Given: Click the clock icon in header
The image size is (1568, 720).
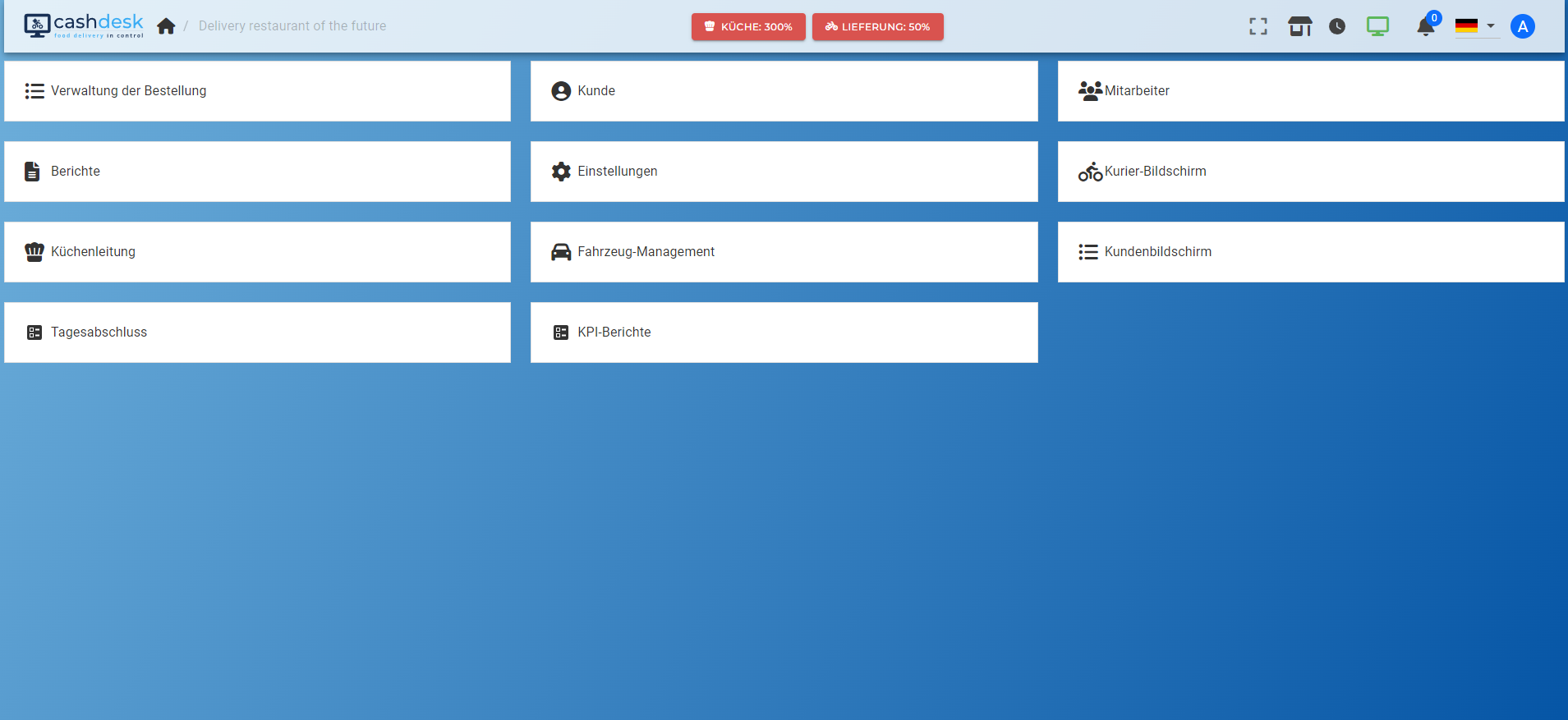Looking at the screenshot, I should 1337,26.
